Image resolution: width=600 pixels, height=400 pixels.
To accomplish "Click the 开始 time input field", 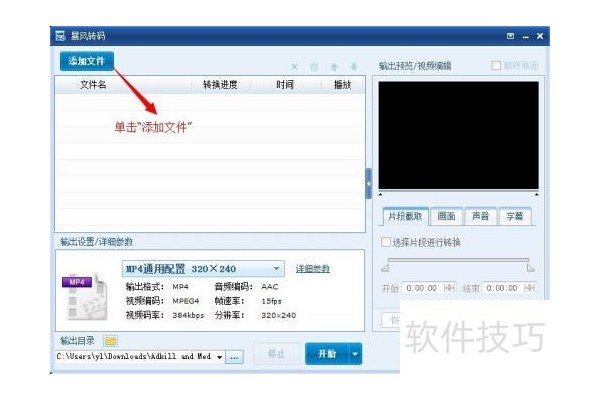I will point(422,288).
